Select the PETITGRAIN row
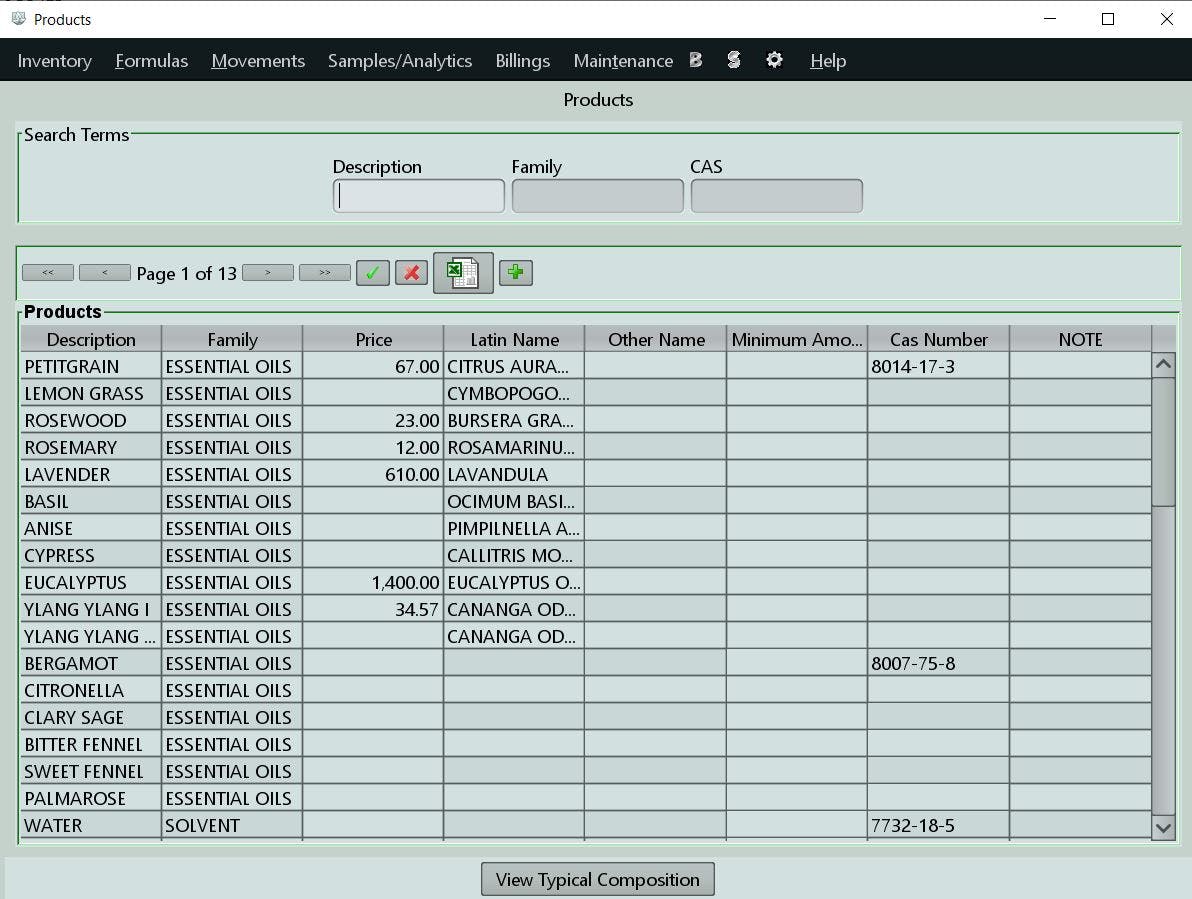 coord(585,366)
